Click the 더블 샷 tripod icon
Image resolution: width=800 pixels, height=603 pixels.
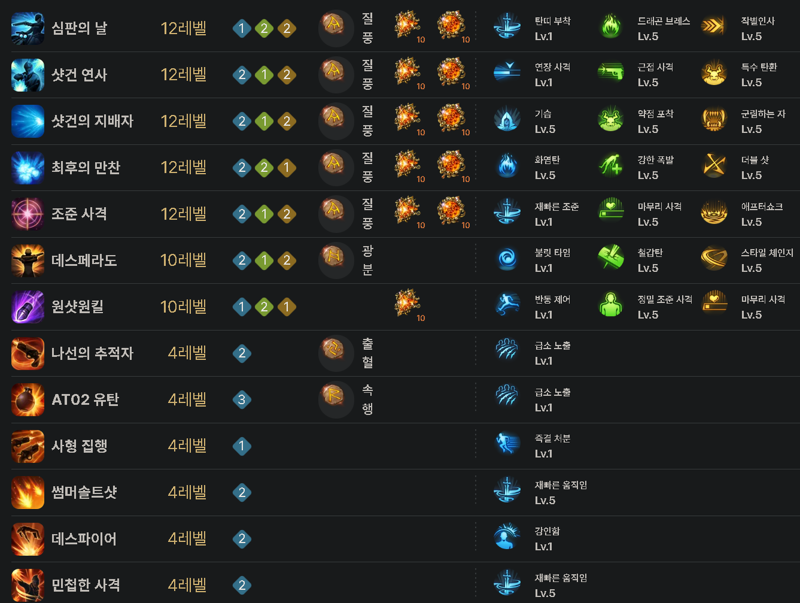pyautogui.click(x=714, y=166)
